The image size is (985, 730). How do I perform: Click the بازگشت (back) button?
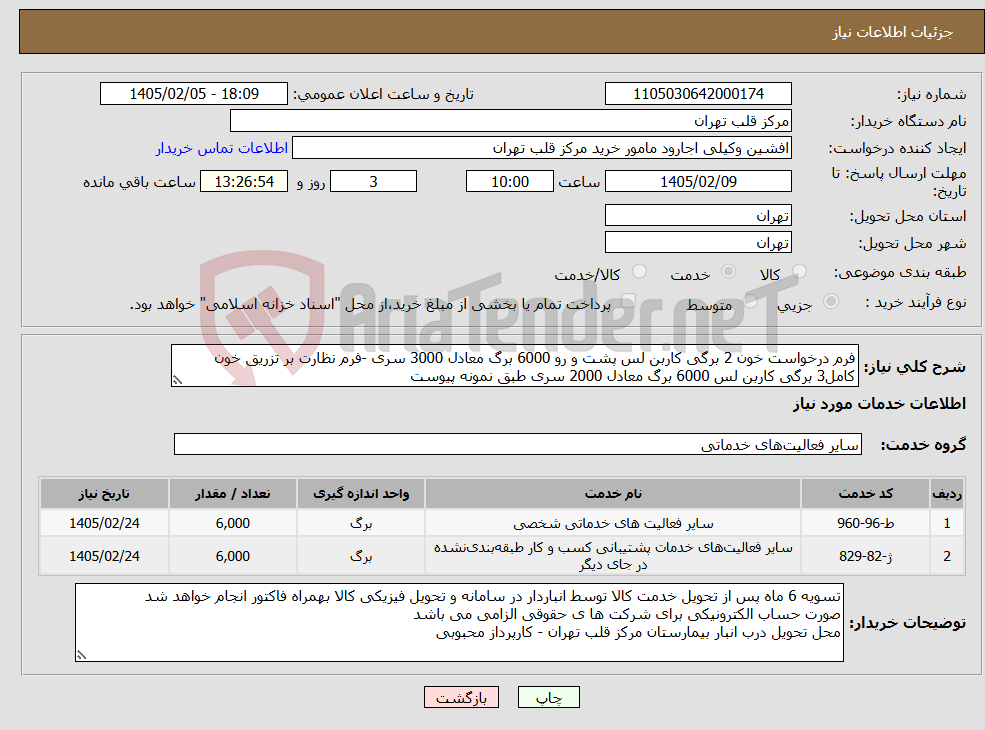[461, 697]
